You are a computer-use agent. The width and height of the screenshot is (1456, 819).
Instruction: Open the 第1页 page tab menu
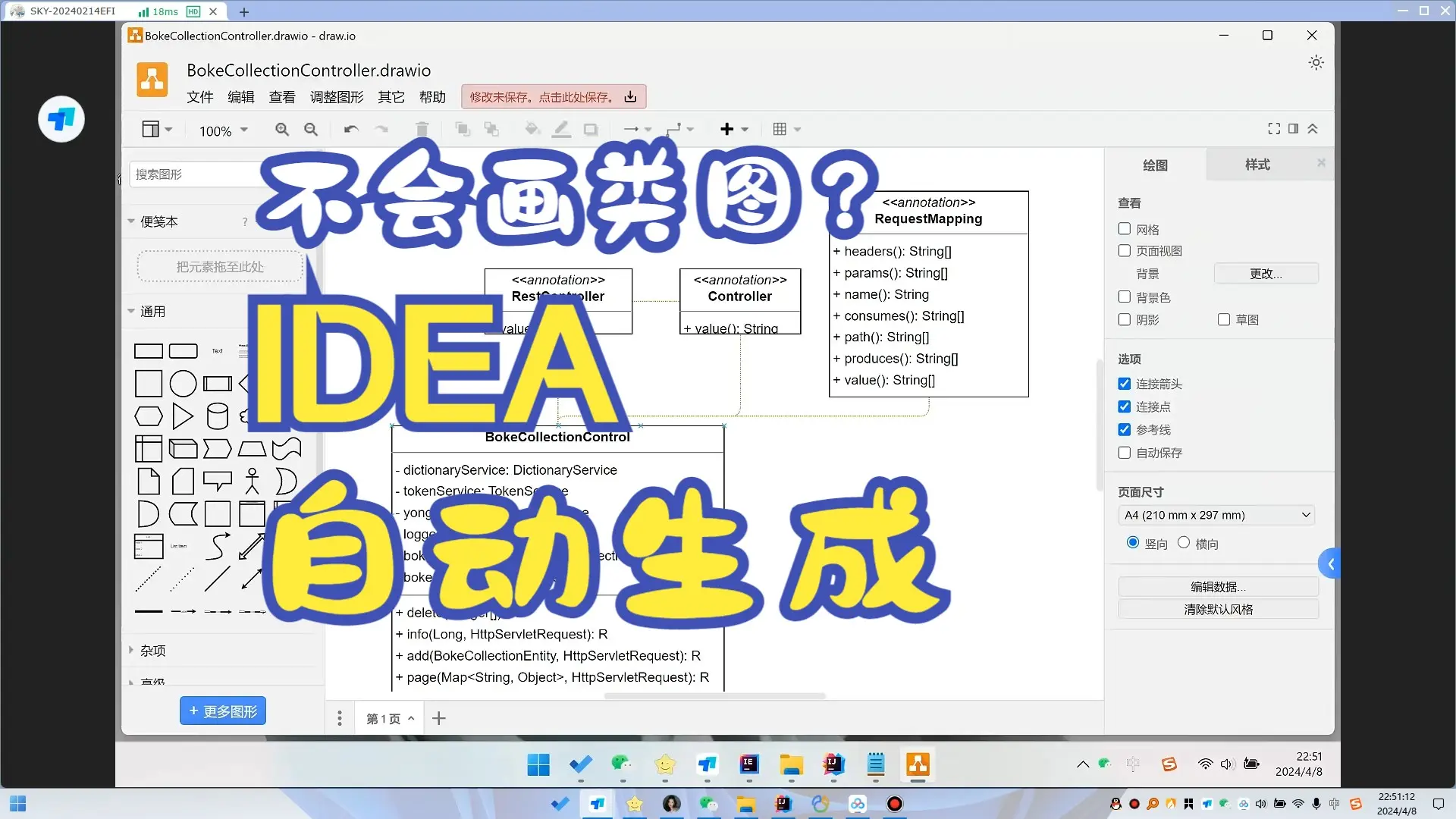point(391,718)
